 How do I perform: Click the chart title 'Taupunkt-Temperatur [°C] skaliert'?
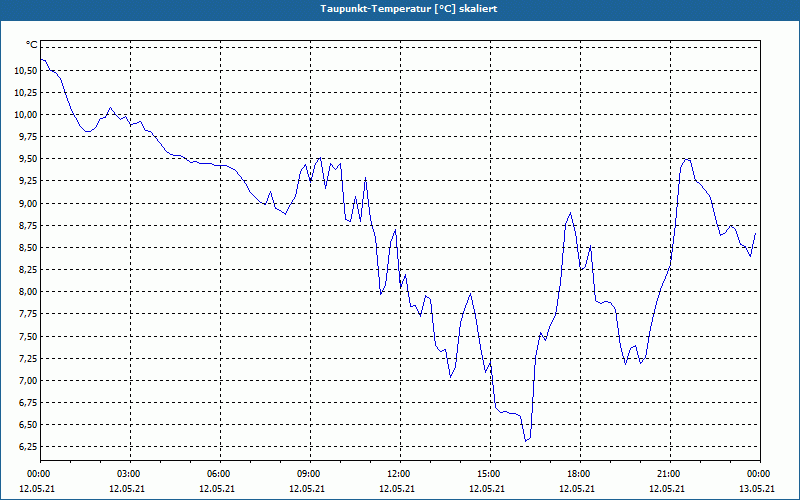point(409,9)
